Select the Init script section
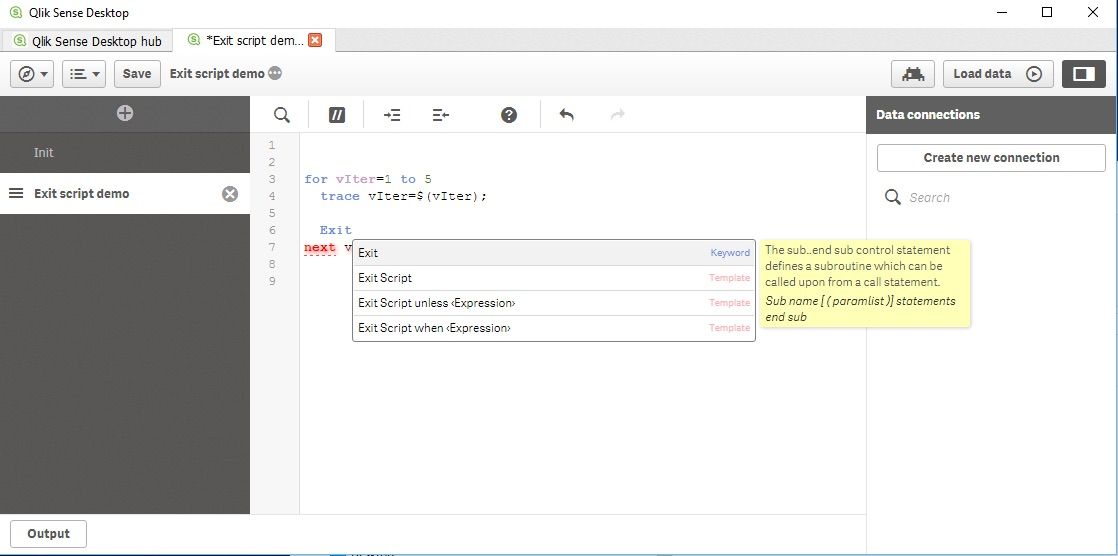Viewport: 1118px width, 556px height. [125, 153]
